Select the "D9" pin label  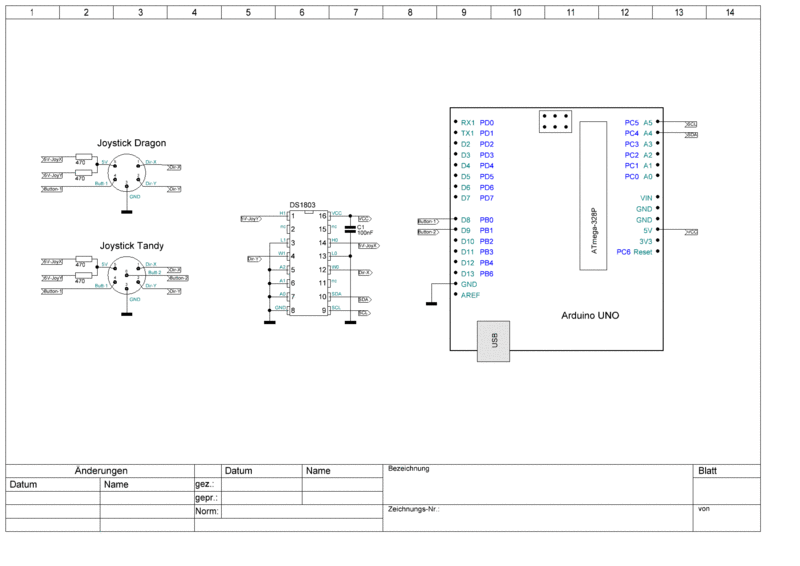(x=466, y=231)
